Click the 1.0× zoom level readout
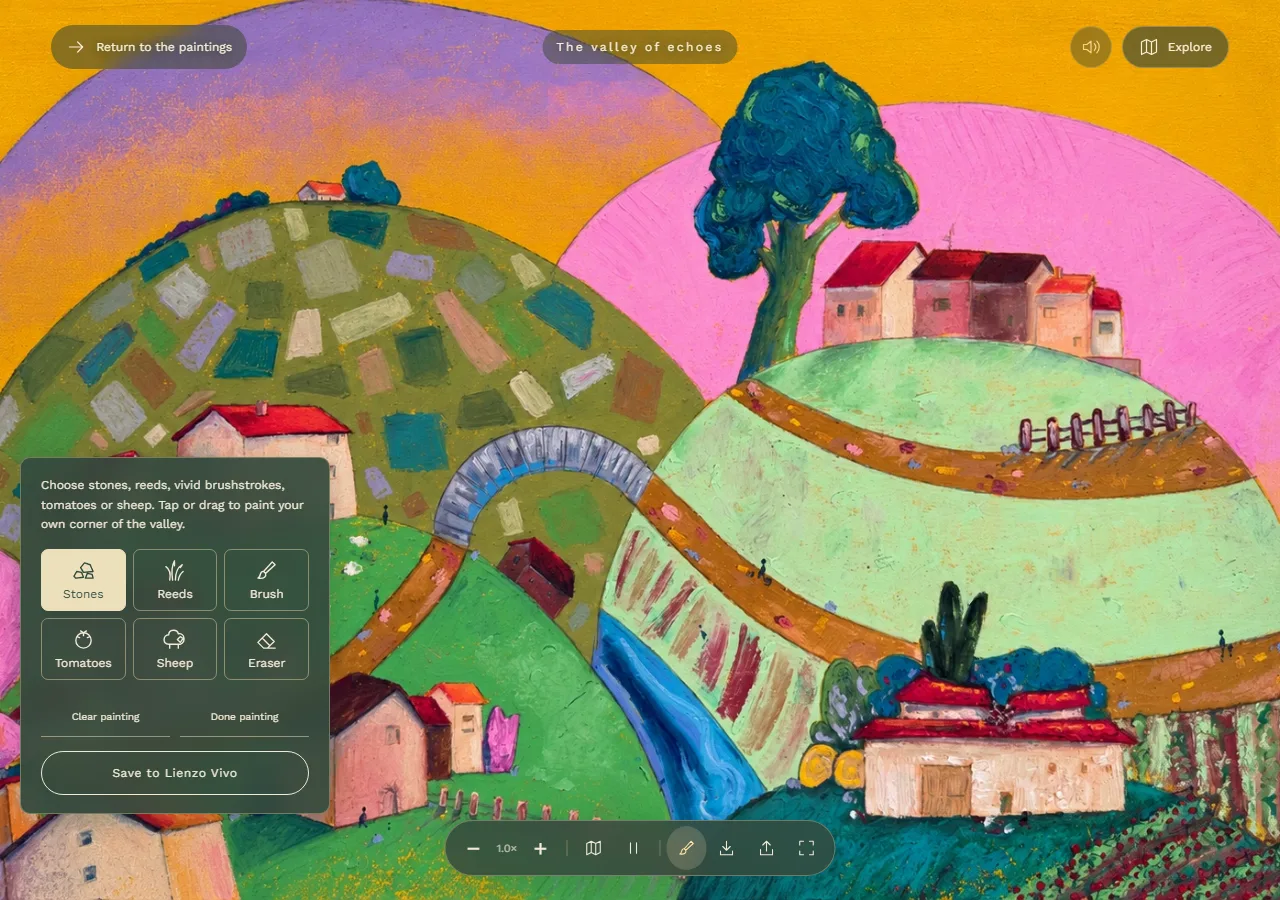 (507, 848)
